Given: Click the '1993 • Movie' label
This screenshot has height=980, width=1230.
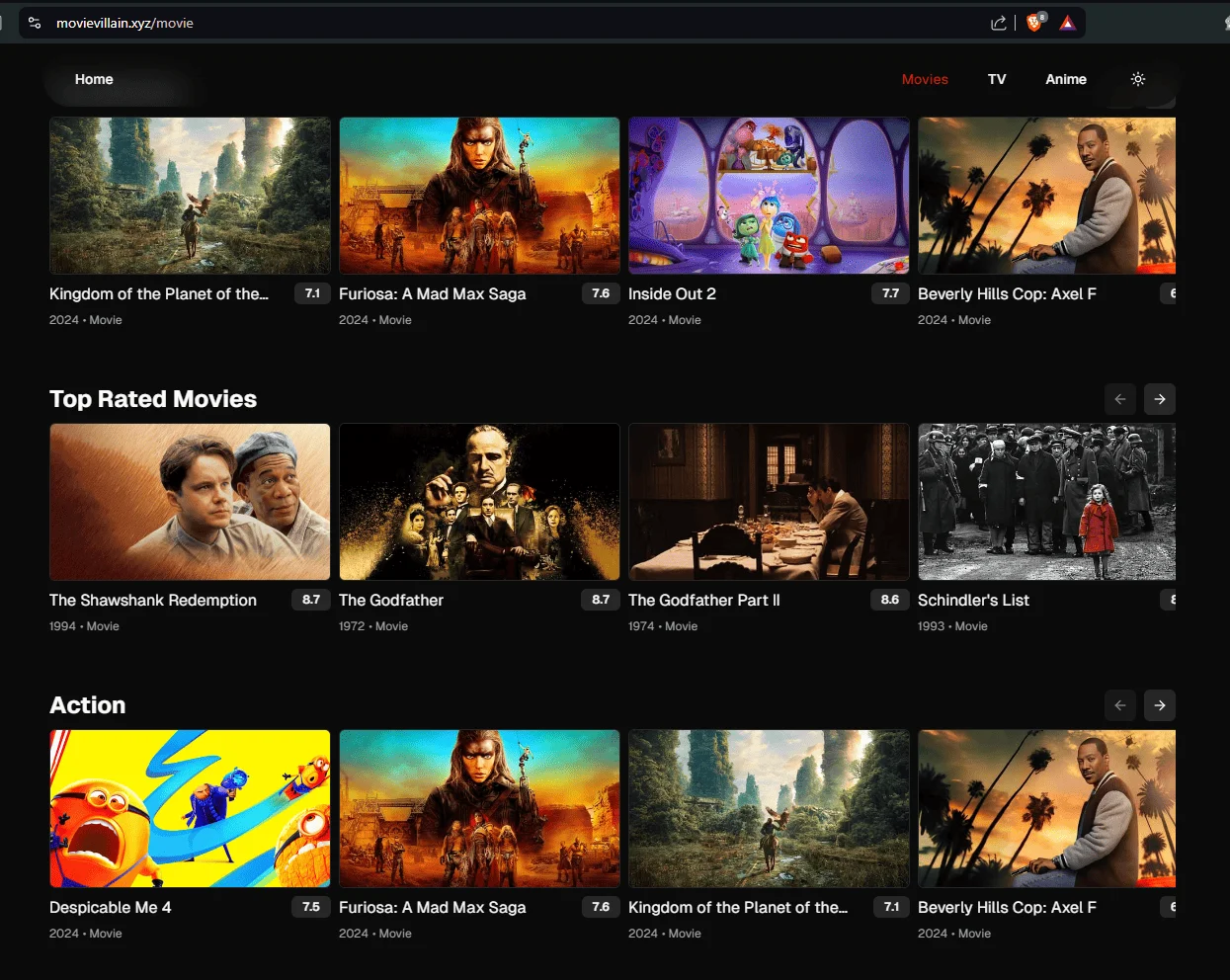Looking at the screenshot, I should [952, 626].
